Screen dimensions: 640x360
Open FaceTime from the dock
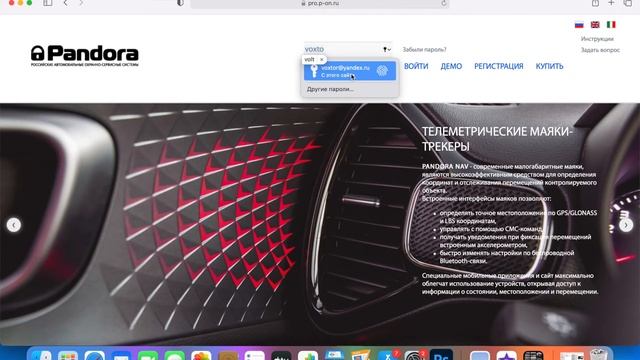[148, 355]
